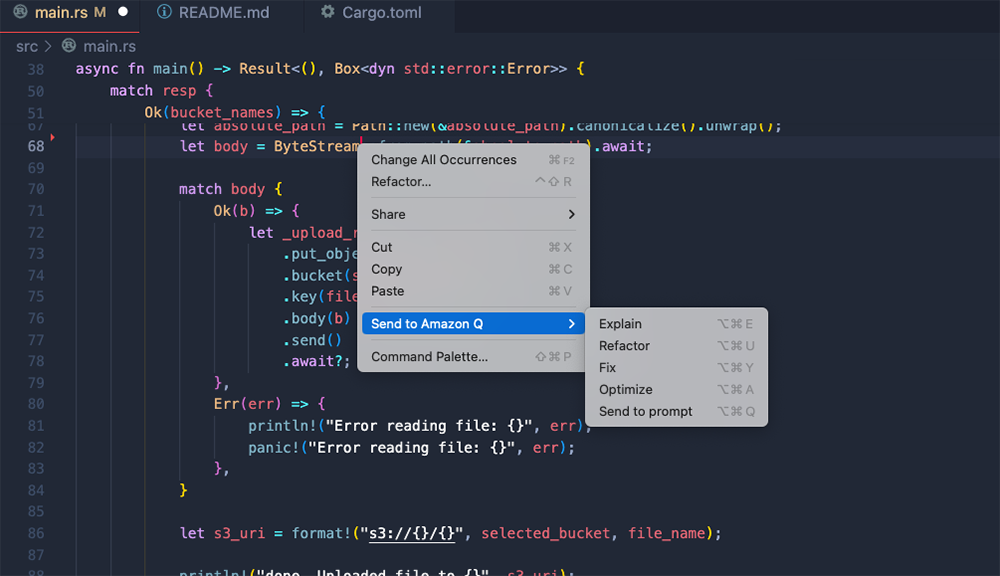Click the Rust file icon in the breadcrumb bar
This screenshot has width=1000, height=576.
coord(67,46)
